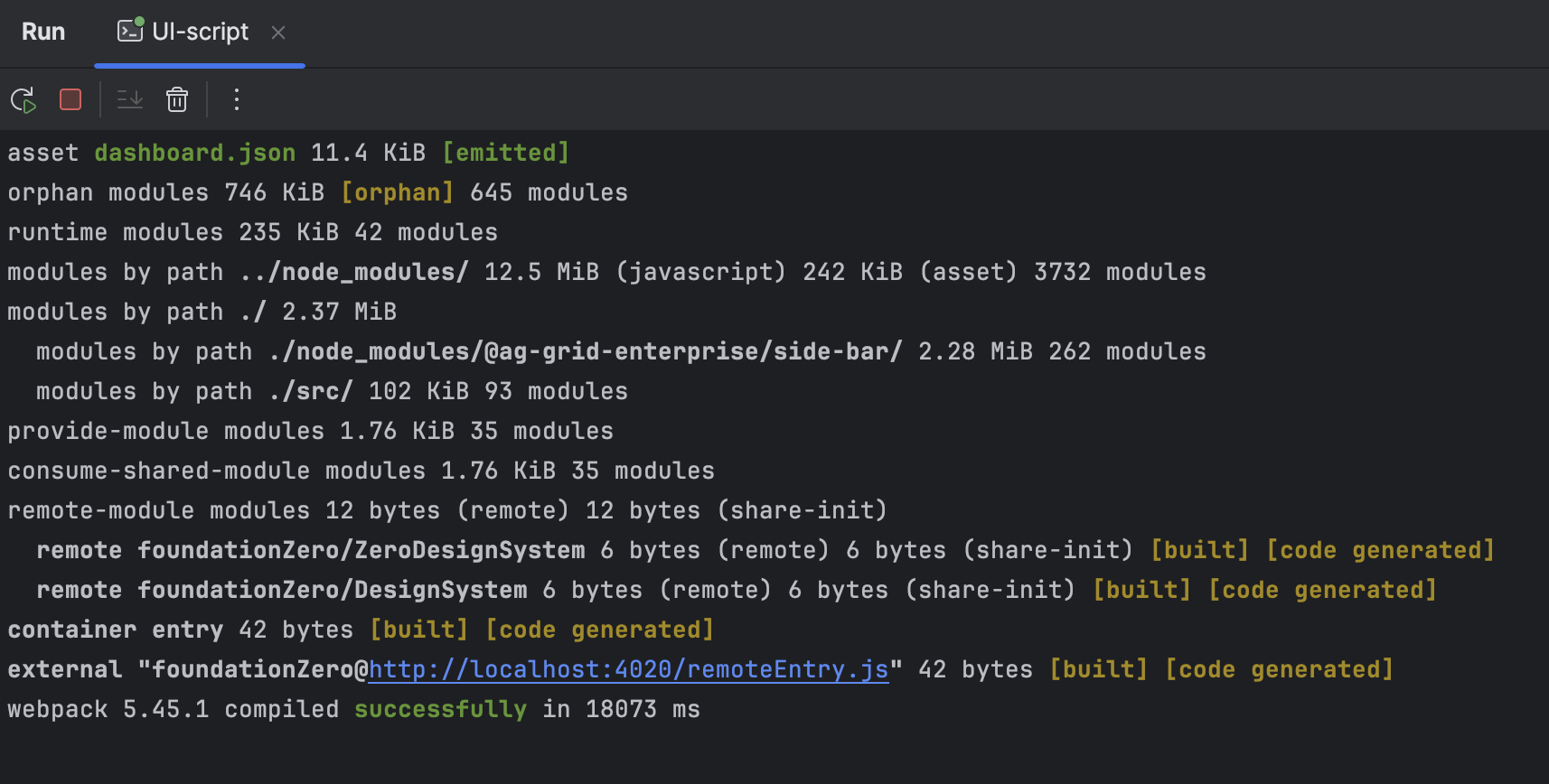Click remote foundationZero/DesignSystem line
The width and height of the screenshot is (1549, 784).
[736, 590]
